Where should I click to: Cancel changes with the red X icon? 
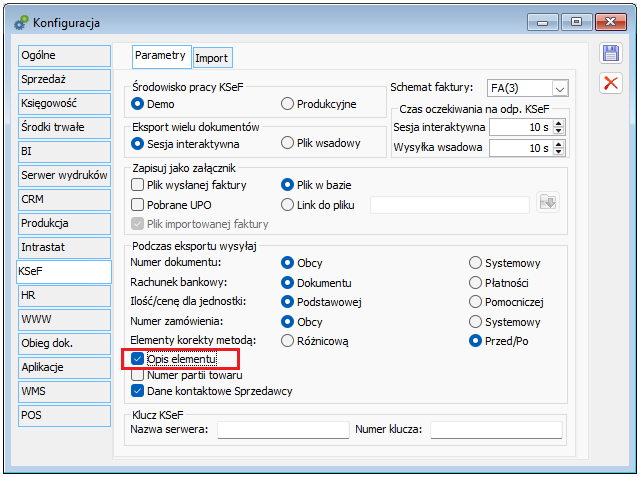tap(611, 83)
